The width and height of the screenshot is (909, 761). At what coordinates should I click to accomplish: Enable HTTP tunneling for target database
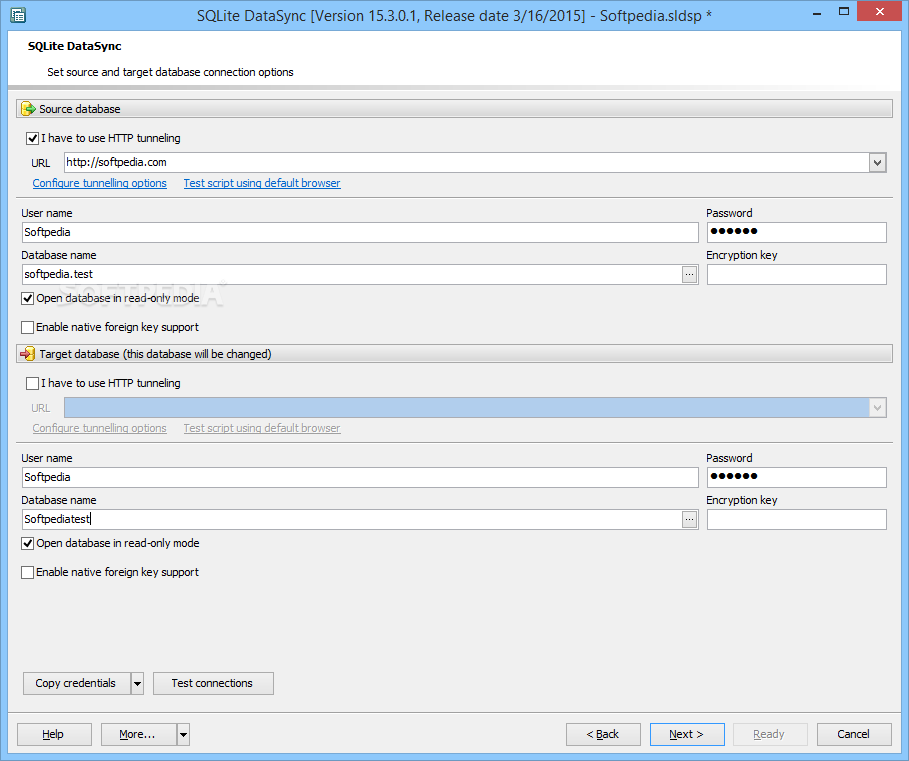(x=33, y=383)
